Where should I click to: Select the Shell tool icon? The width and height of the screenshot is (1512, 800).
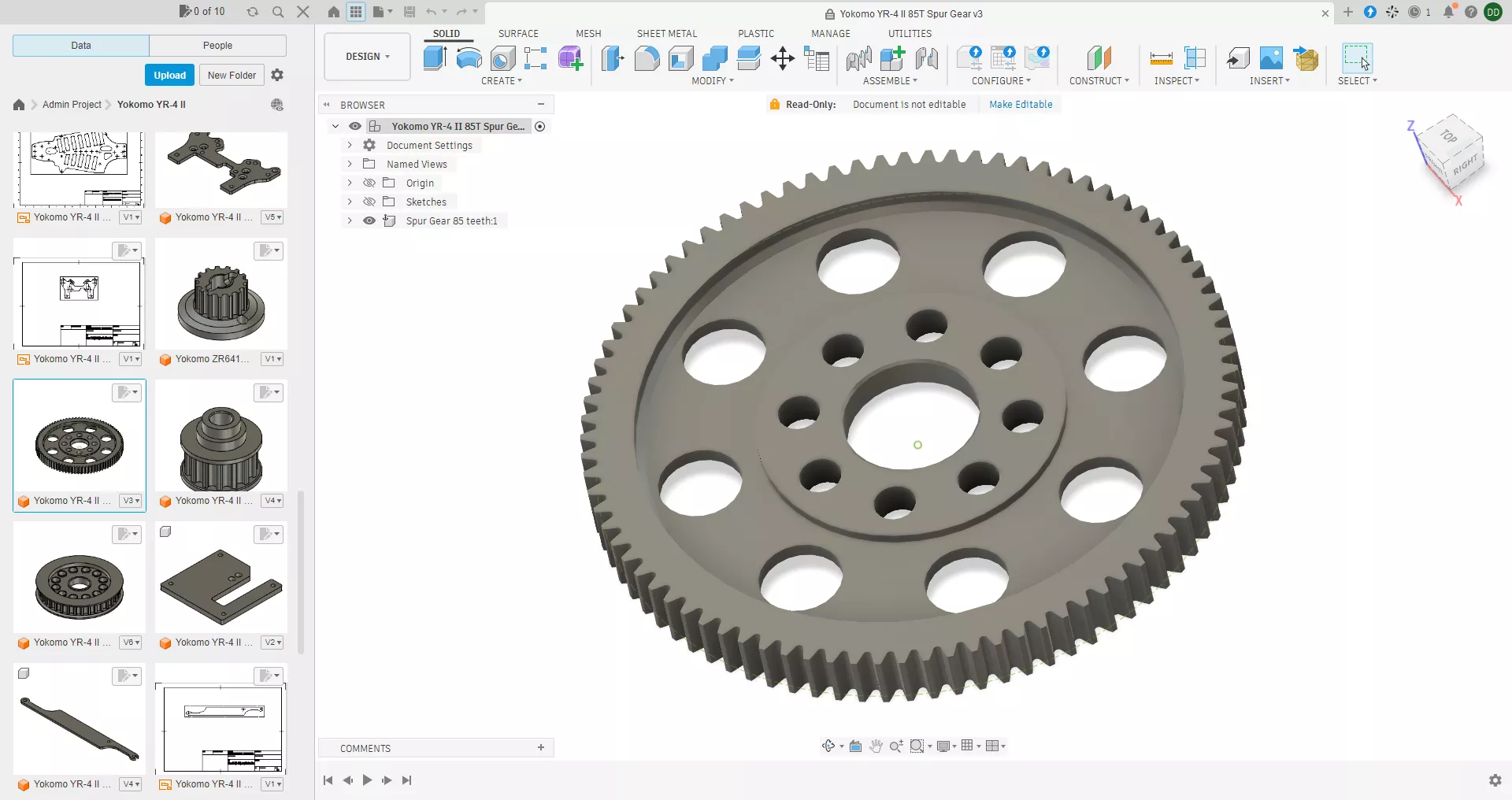[680, 58]
